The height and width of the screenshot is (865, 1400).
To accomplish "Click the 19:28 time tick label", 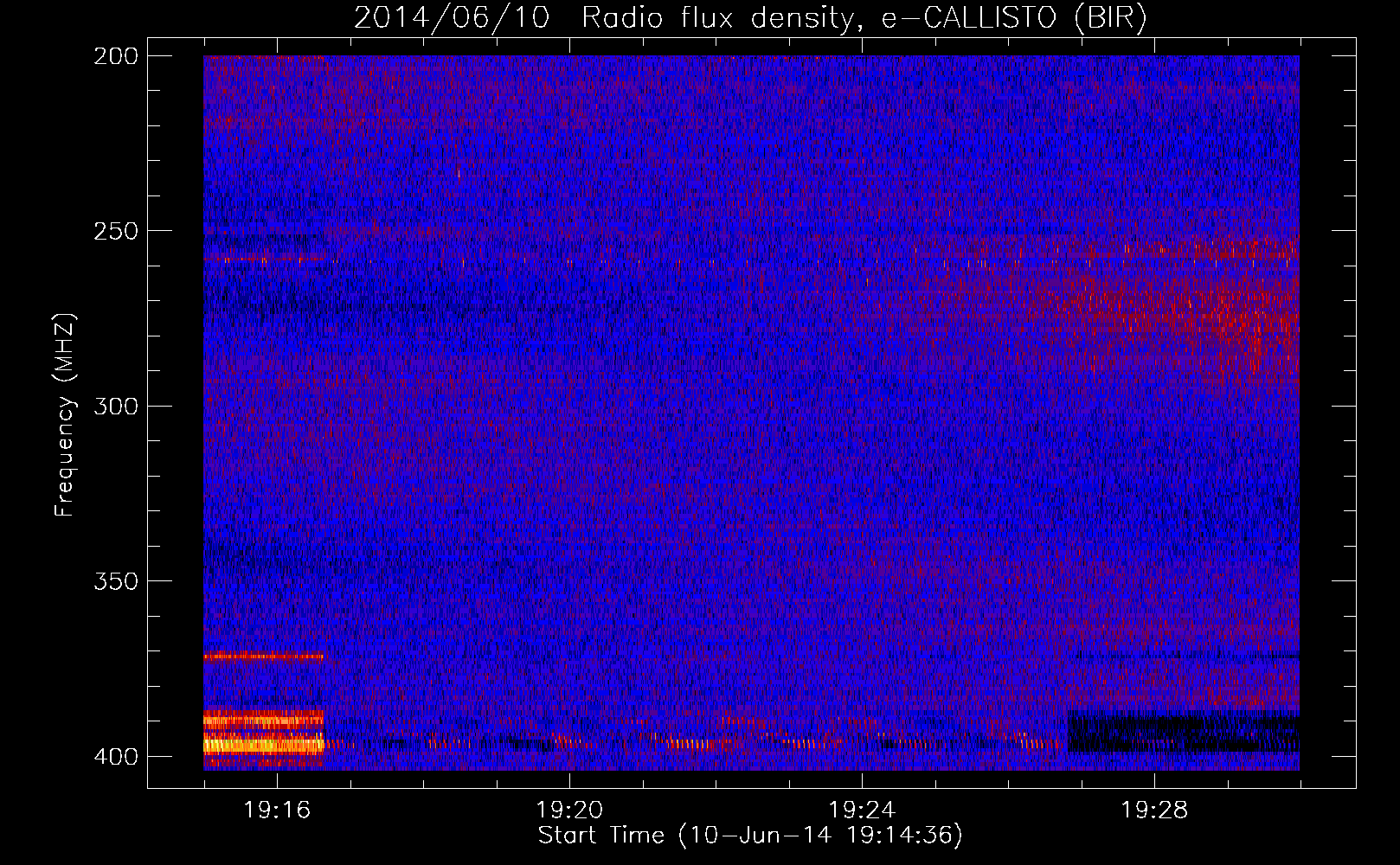I will coord(1154,811).
